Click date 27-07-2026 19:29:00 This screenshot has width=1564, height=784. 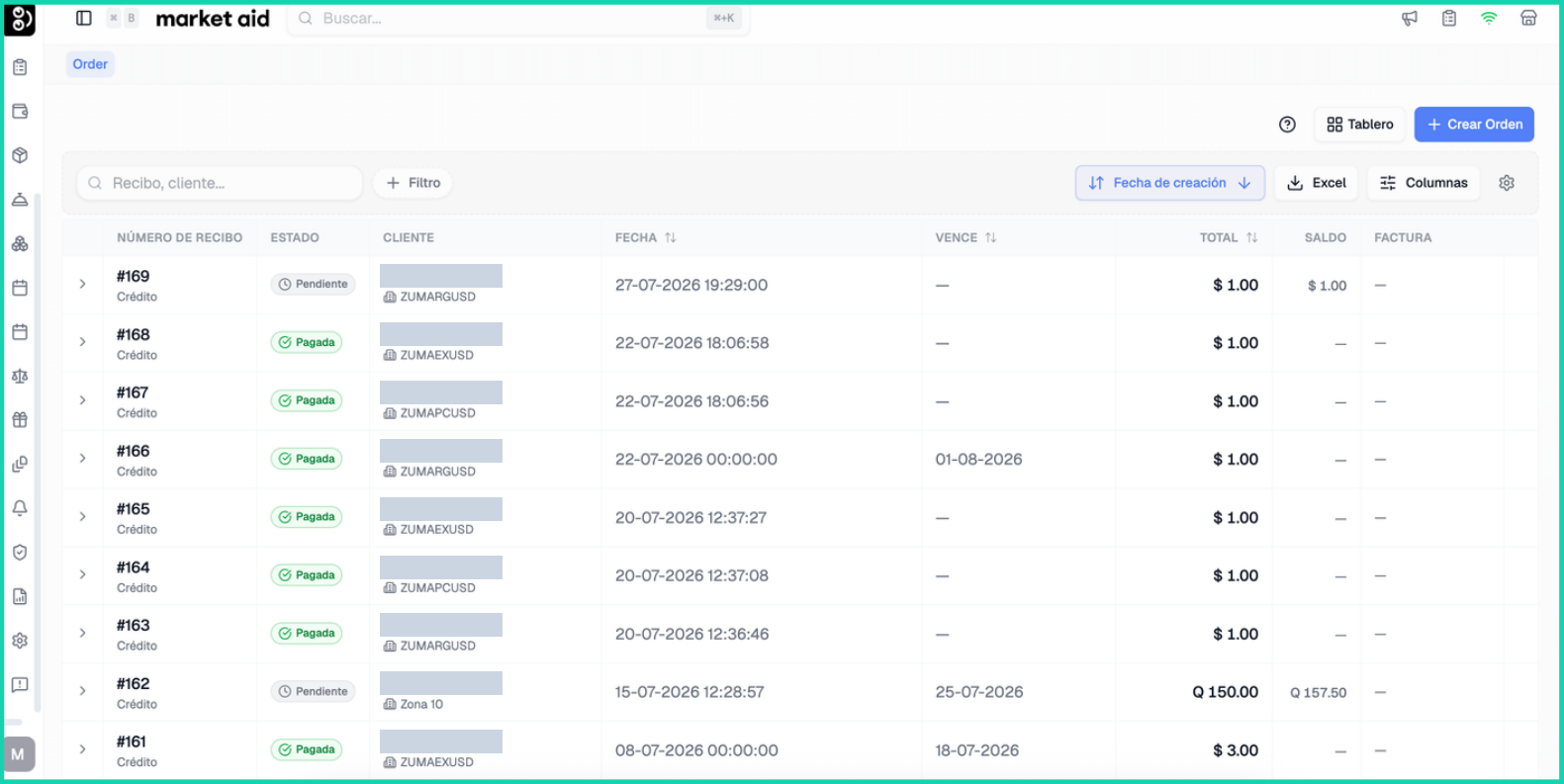pyautogui.click(x=691, y=285)
